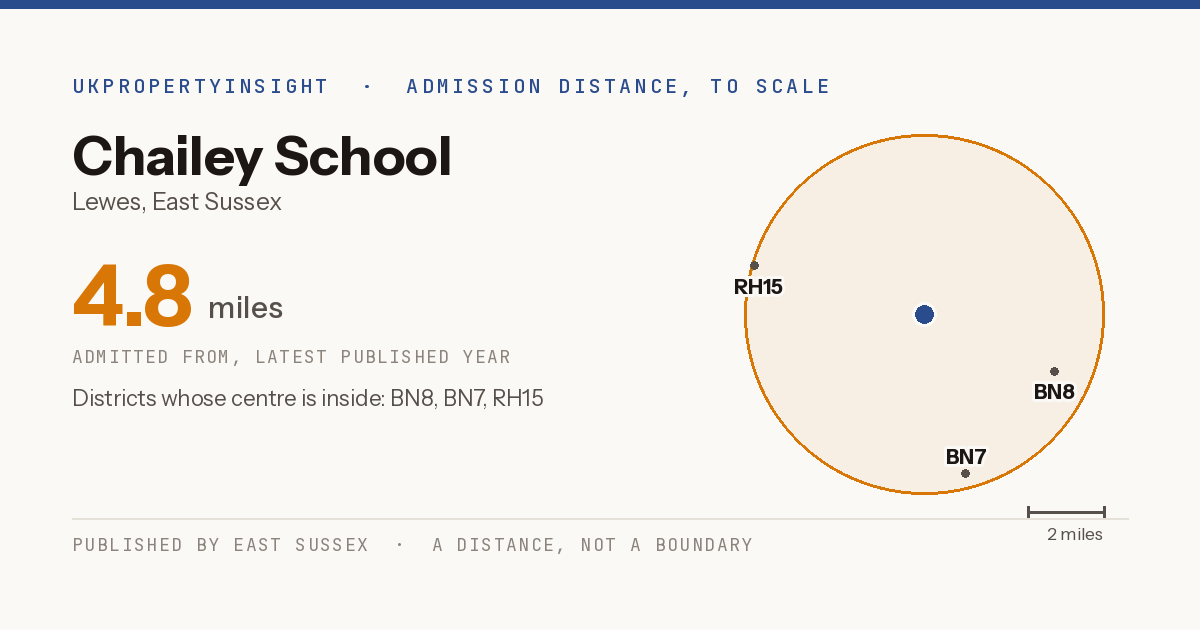The height and width of the screenshot is (630, 1200).
Task: Click the Chailey School heading
Action: click(262, 157)
